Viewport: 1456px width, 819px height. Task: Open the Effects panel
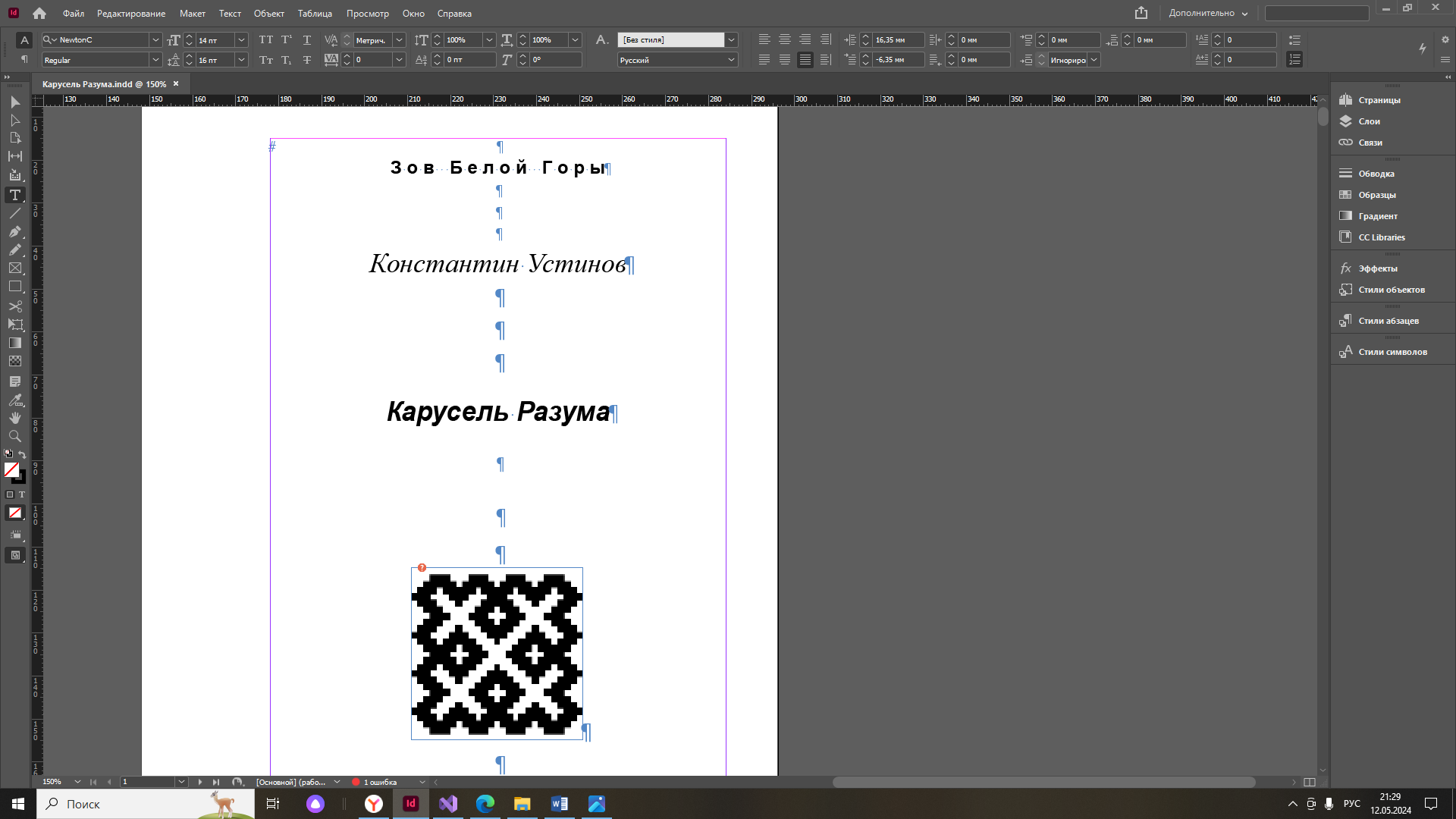[x=1377, y=268]
